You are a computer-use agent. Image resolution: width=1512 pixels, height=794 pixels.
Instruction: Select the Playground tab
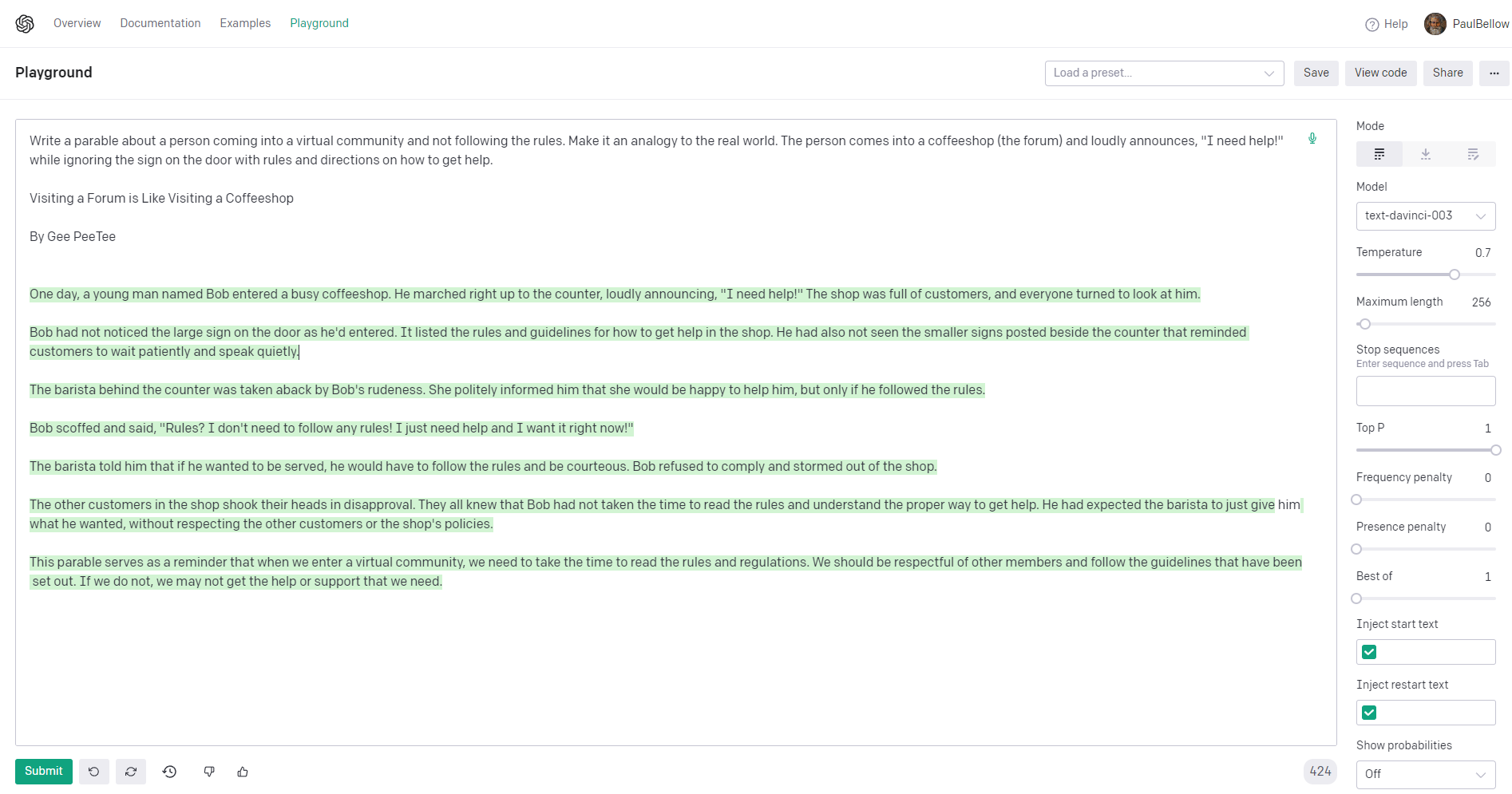coord(319,23)
